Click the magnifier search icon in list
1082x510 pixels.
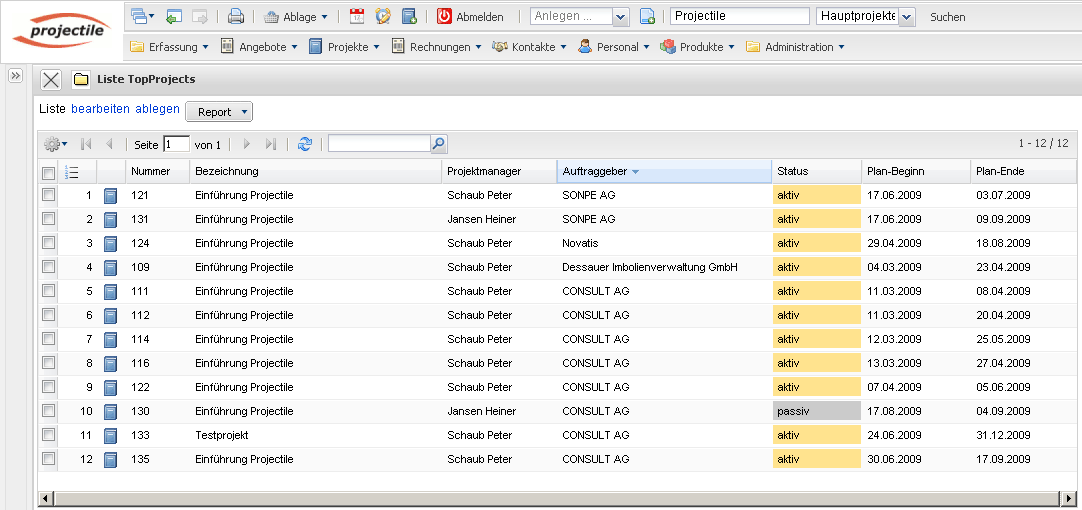coord(438,144)
